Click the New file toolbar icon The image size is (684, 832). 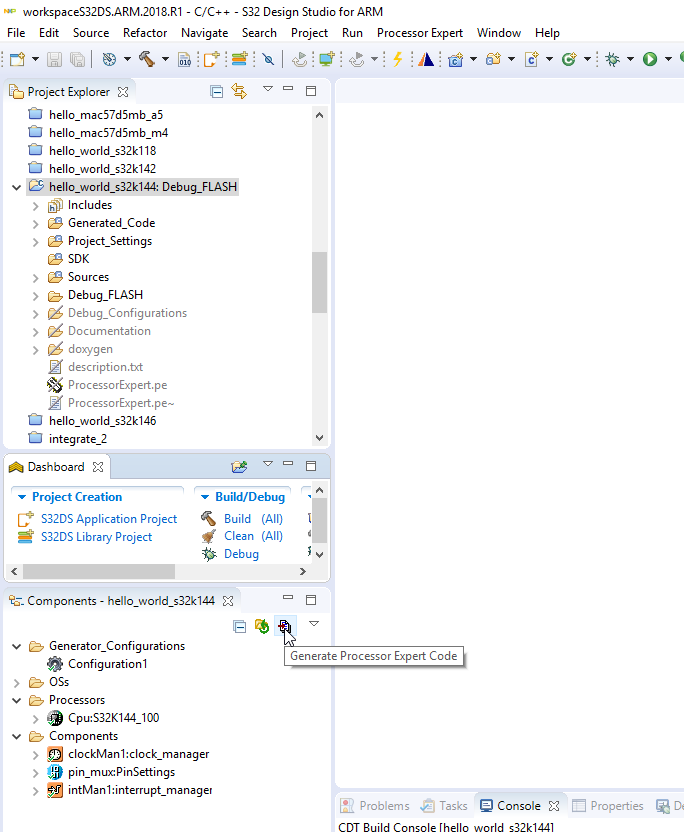[17, 59]
